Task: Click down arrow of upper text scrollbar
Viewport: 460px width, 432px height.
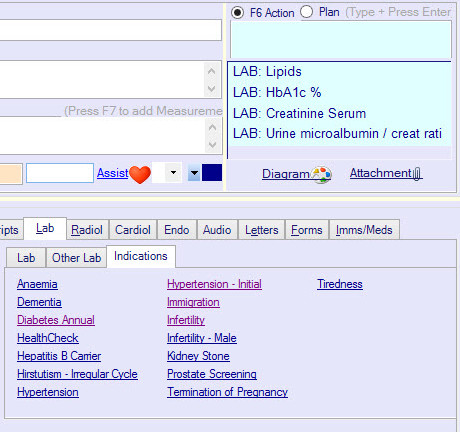Action: pos(211,89)
